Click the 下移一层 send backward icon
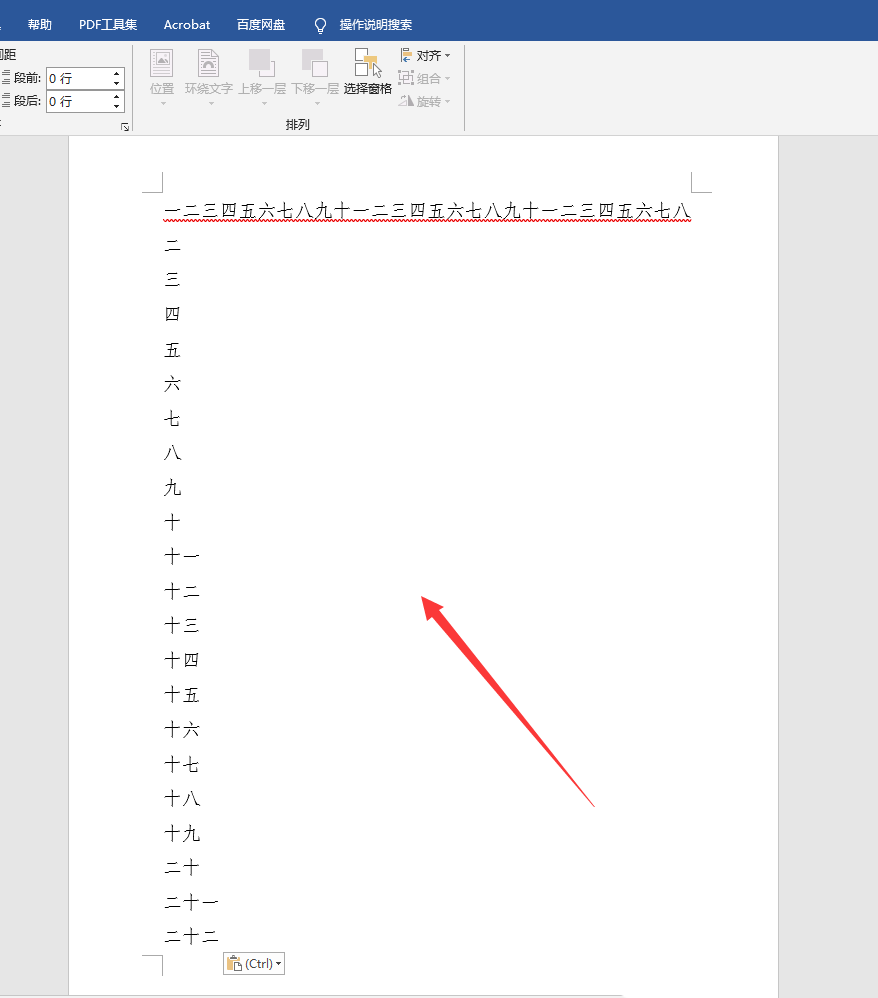This screenshot has height=998, width=878. tap(315, 64)
